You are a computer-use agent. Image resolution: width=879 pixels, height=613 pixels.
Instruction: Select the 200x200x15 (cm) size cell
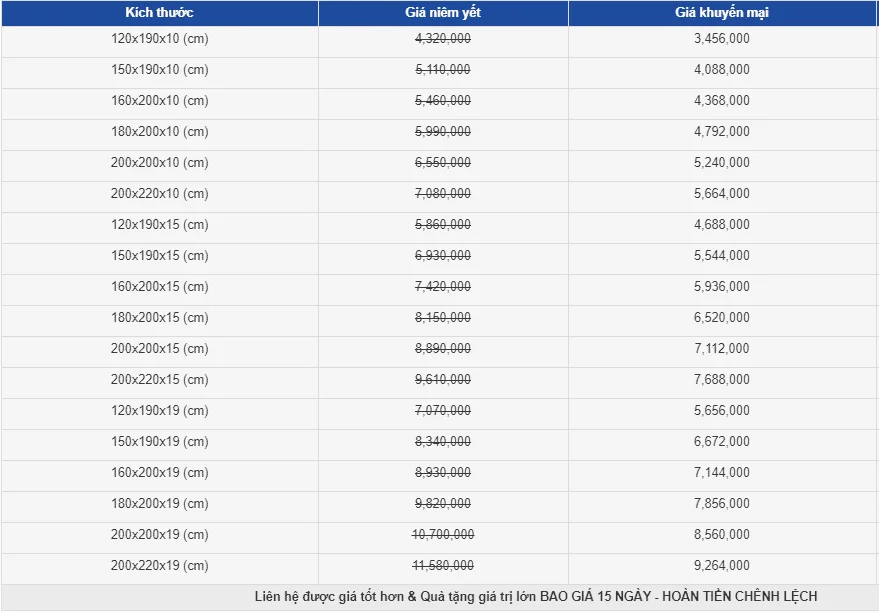159,349
